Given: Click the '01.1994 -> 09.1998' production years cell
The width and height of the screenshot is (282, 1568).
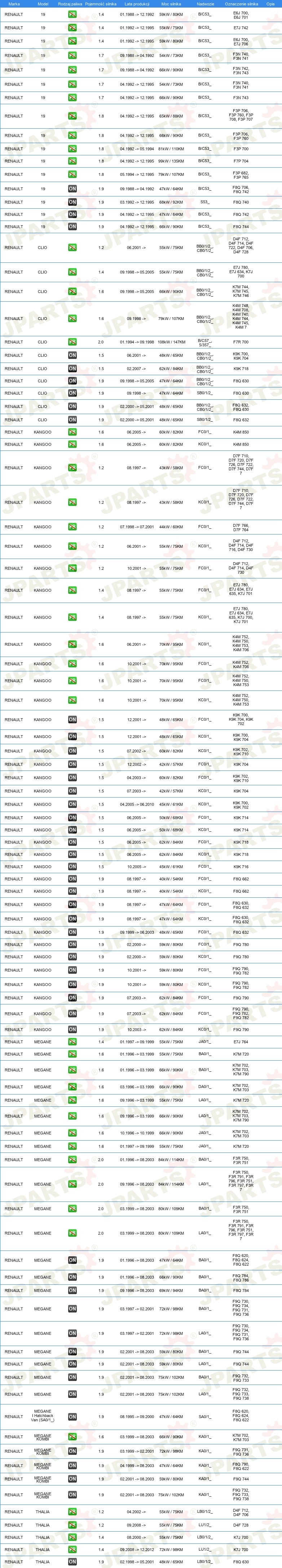Looking at the screenshot, I should (137, 342).
